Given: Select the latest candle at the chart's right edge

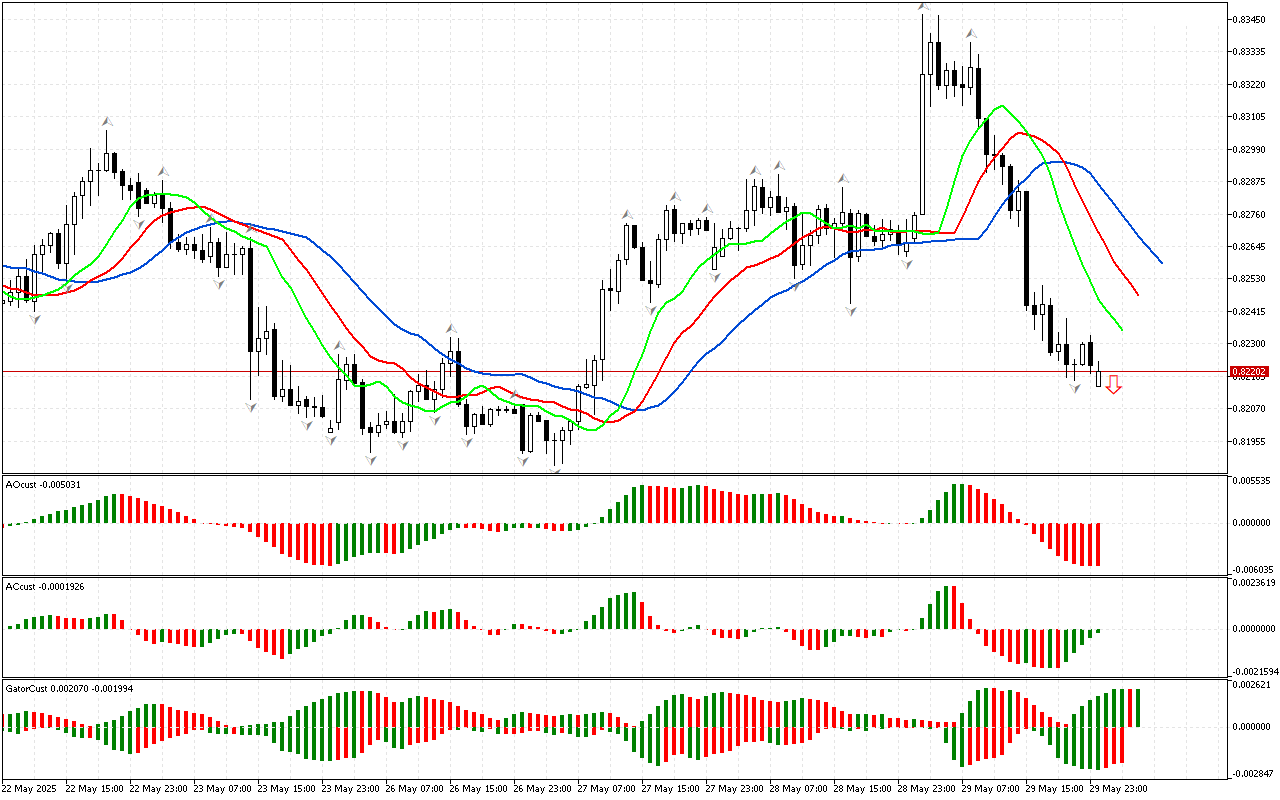Looking at the screenshot, I should click(1098, 376).
